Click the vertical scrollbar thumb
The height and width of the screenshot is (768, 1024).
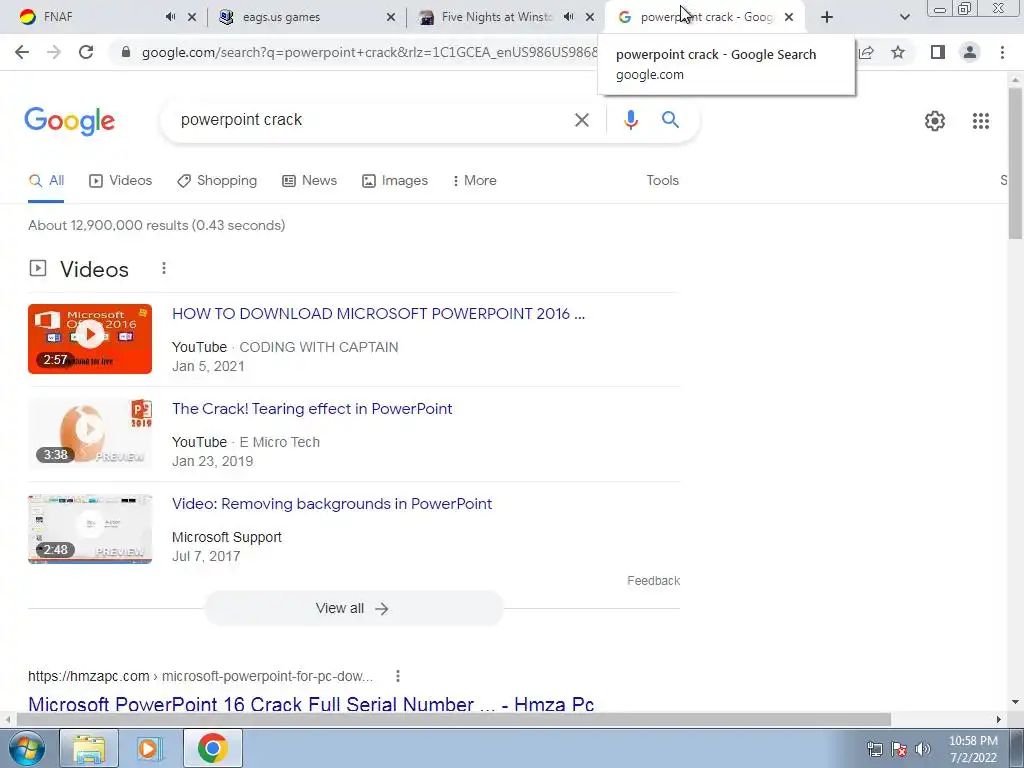1015,163
